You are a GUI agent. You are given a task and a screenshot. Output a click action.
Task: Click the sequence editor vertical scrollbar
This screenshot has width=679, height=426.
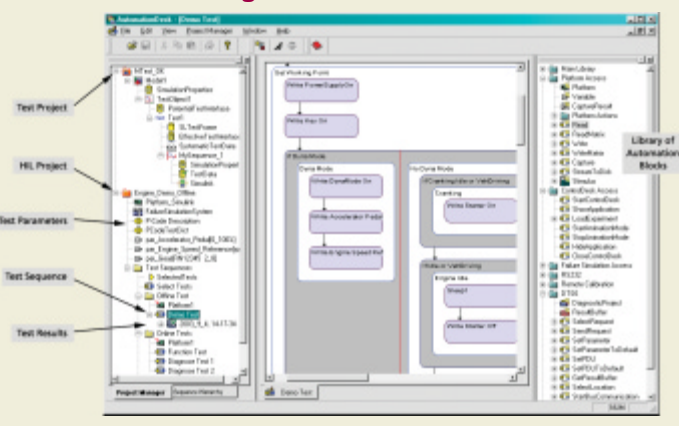tap(521, 219)
